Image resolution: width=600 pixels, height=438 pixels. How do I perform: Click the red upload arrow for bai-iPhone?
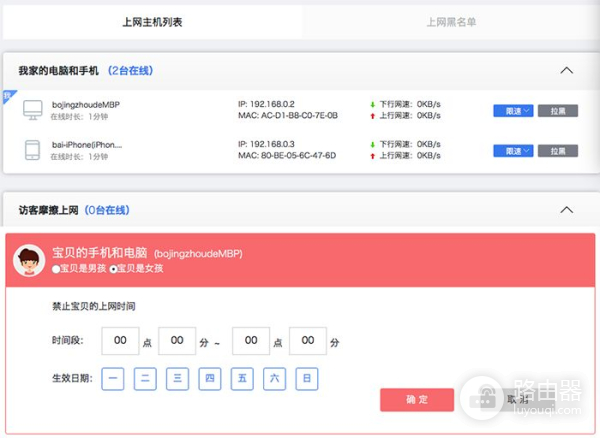pos(373,156)
